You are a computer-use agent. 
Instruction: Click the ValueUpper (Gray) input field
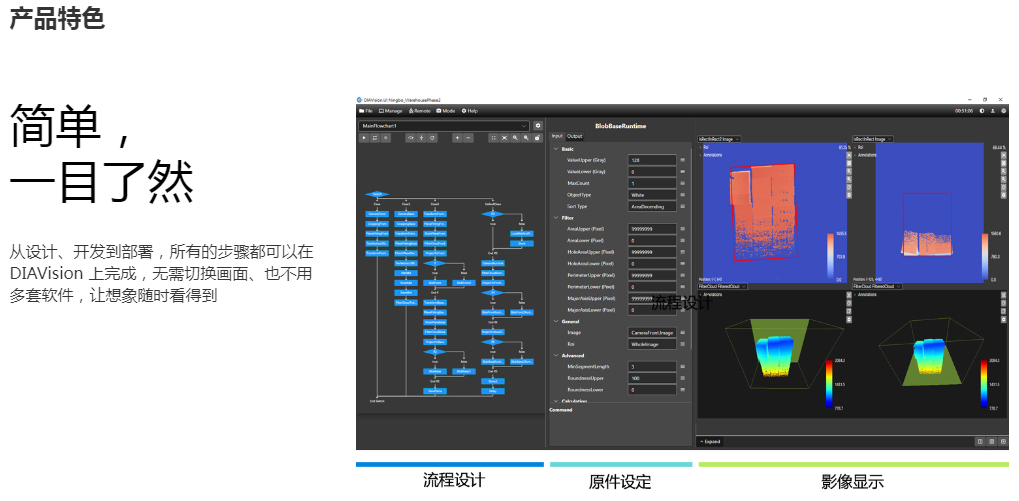coord(651,160)
